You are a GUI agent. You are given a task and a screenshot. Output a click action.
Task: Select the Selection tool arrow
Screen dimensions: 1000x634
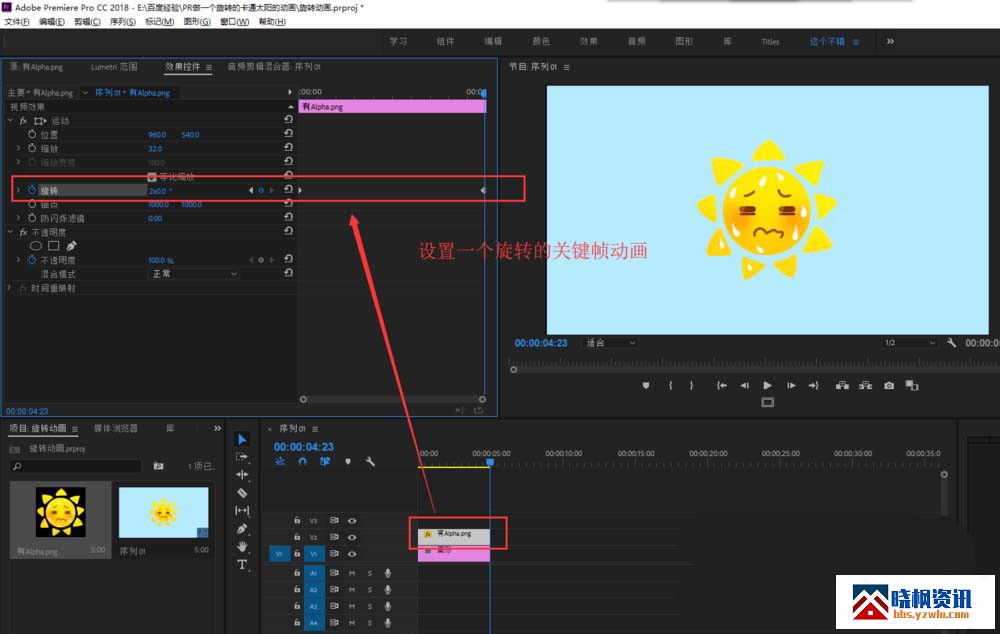coord(242,439)
